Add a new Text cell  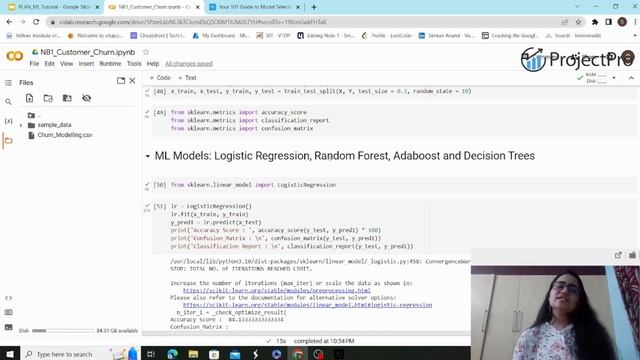coord(187,78)
